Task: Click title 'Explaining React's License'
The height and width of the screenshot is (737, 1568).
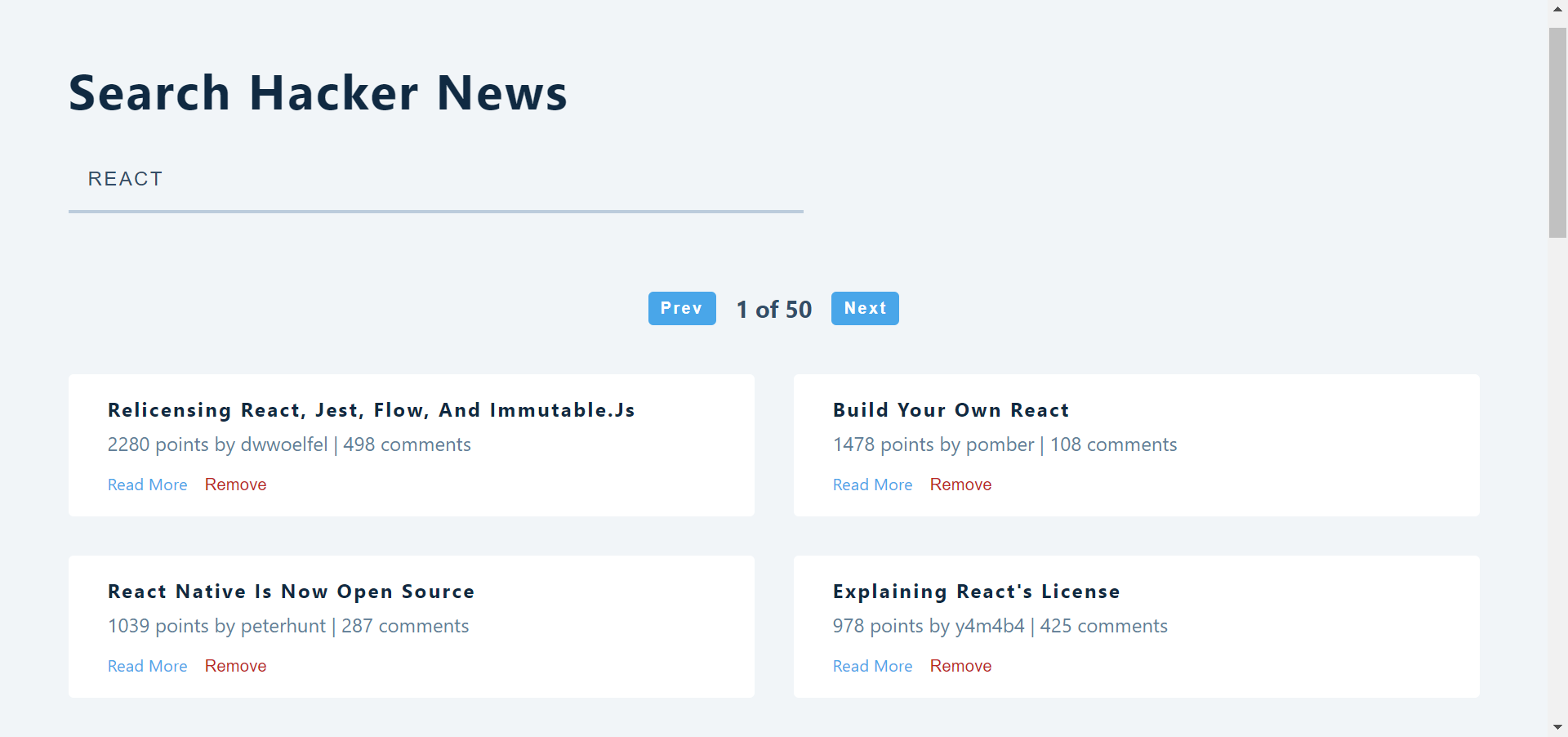Action: (x=977, y=592)
